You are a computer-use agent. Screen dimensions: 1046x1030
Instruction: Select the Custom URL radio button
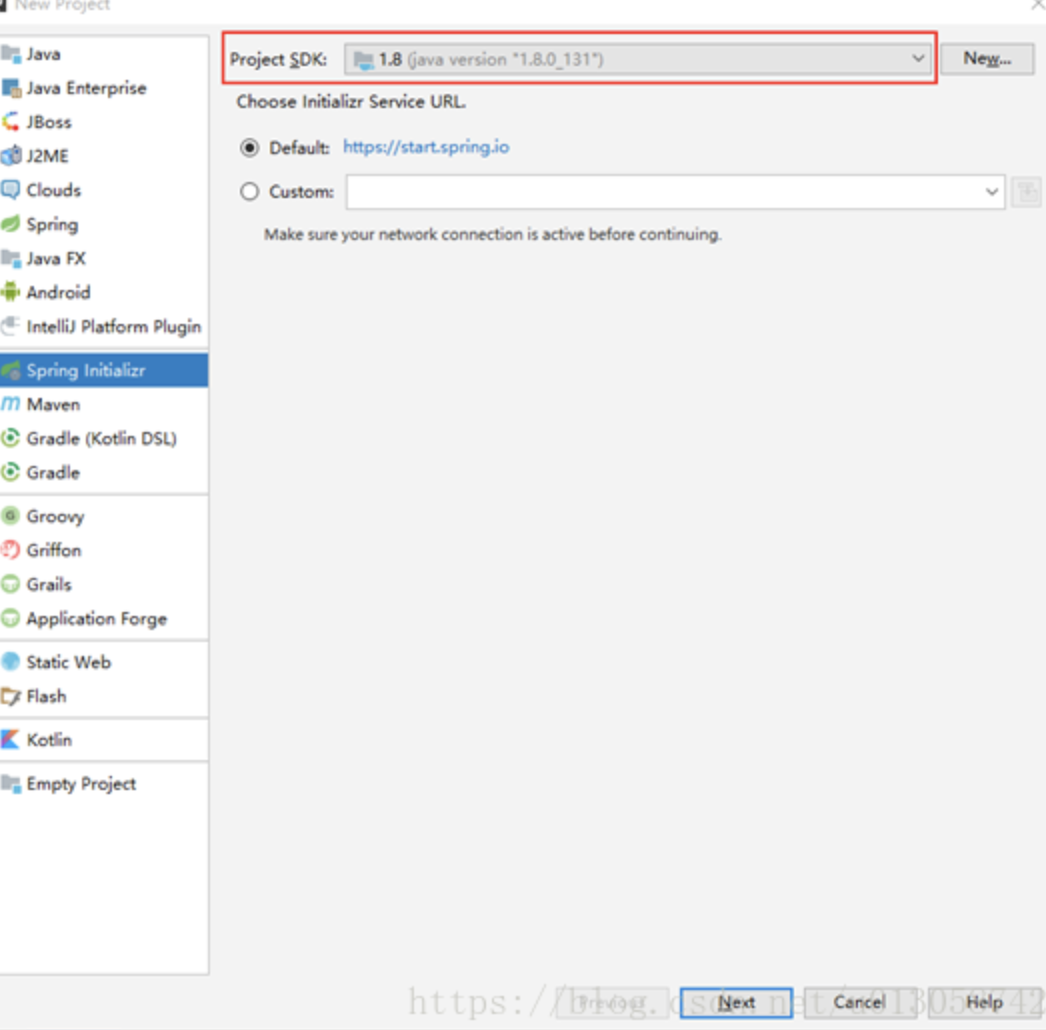point(249,192)
